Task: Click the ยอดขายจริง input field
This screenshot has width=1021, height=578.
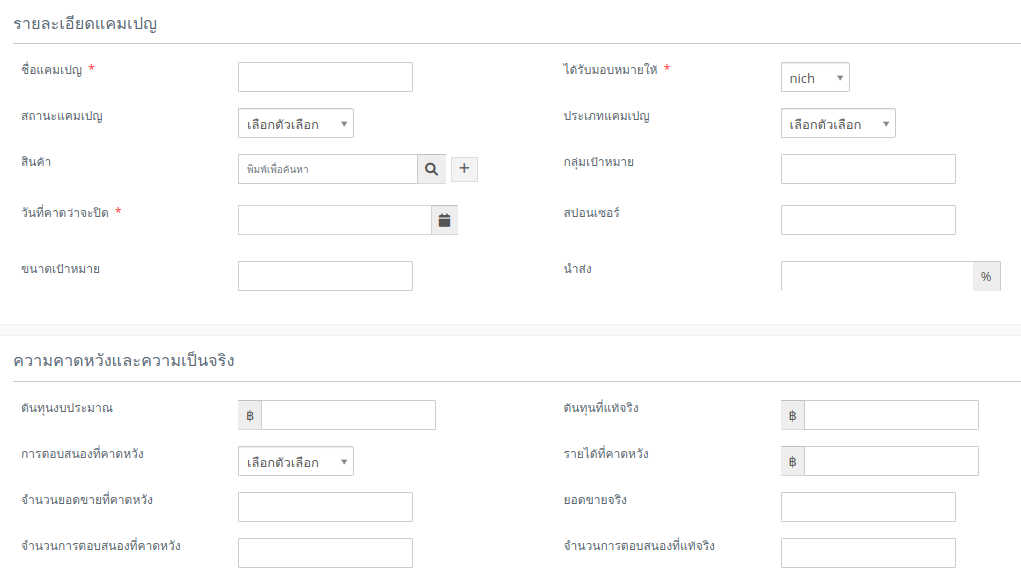Action: coord(868,507)
